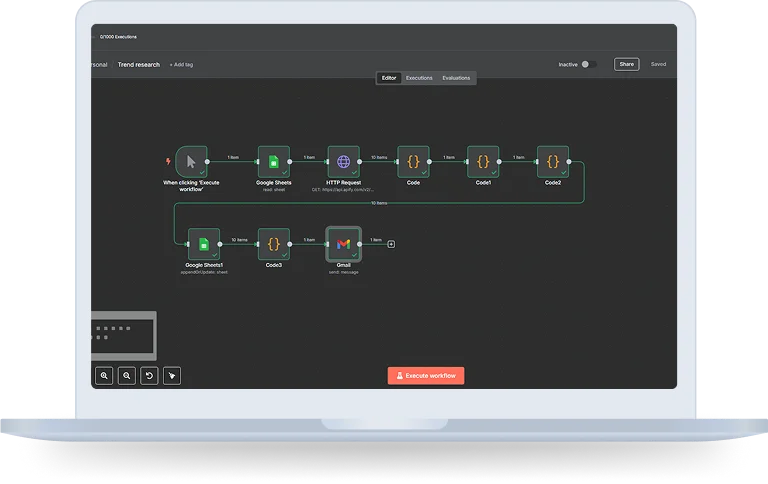The image size is (768, 484).
Task: Select the Google Sheets read node
Action: coord(273,161)
